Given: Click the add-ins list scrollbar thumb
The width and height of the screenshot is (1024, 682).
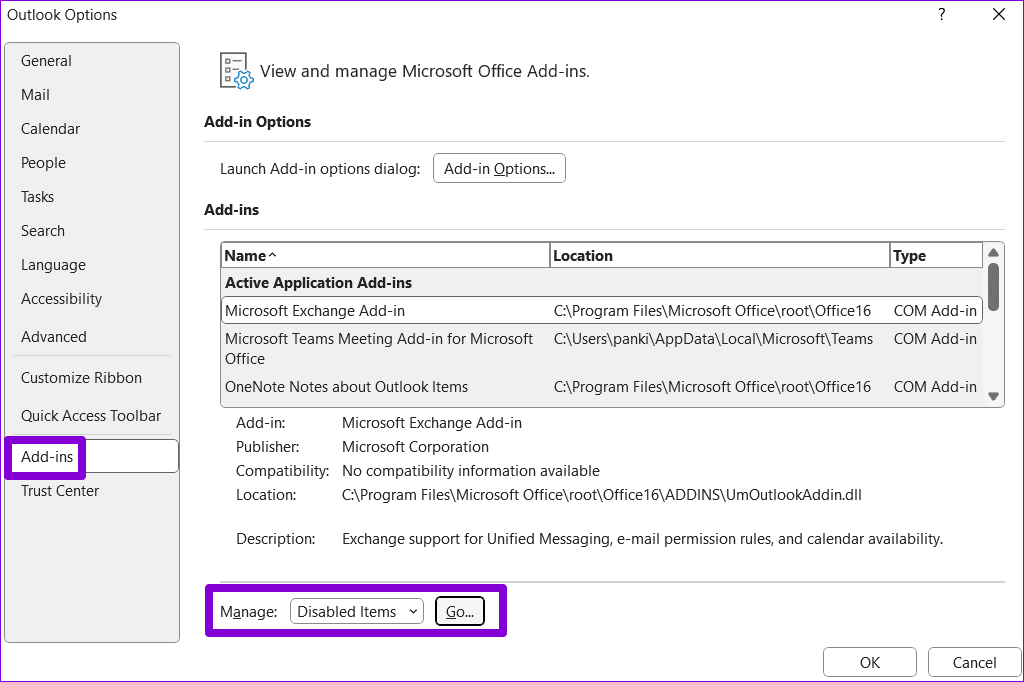Looking at the screenshot, I should [x=993, y=287].
